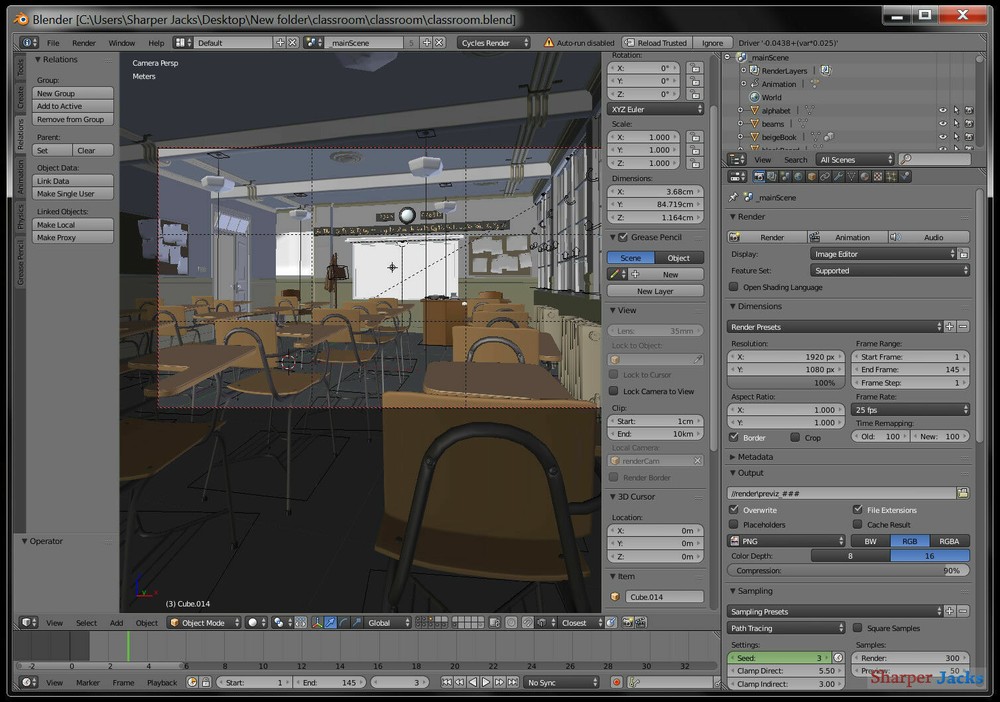Select the translate manipulator arrow icon
The width and height of the screenshot is (1000, 702).
[x=330, y=622]
